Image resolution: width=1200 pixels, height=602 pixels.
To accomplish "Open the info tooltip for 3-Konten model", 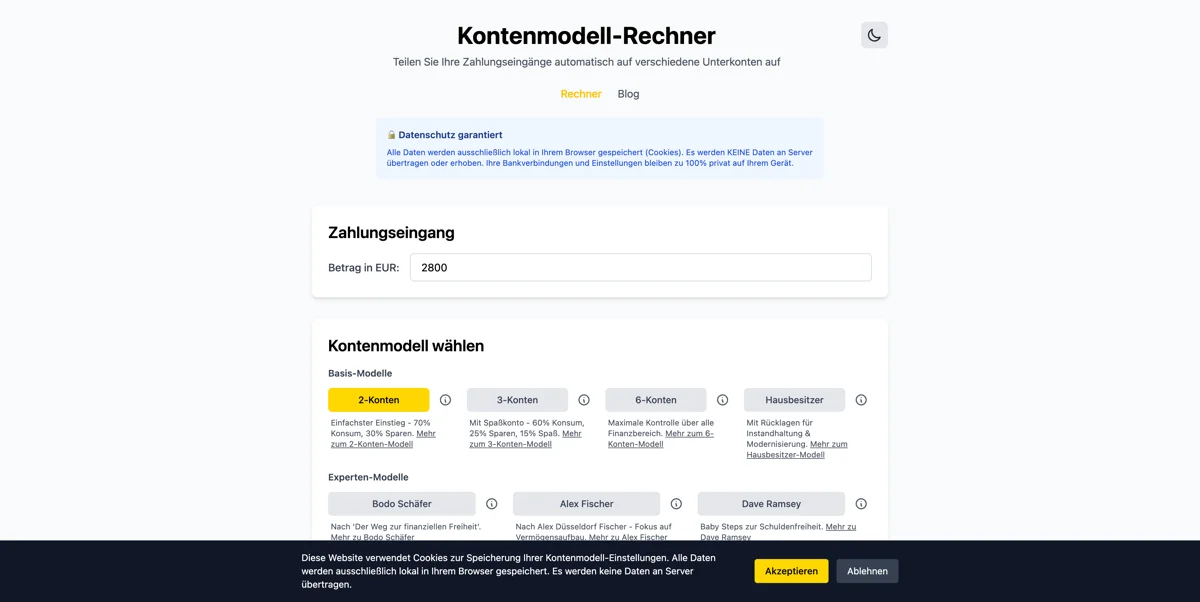I will 583,399.
